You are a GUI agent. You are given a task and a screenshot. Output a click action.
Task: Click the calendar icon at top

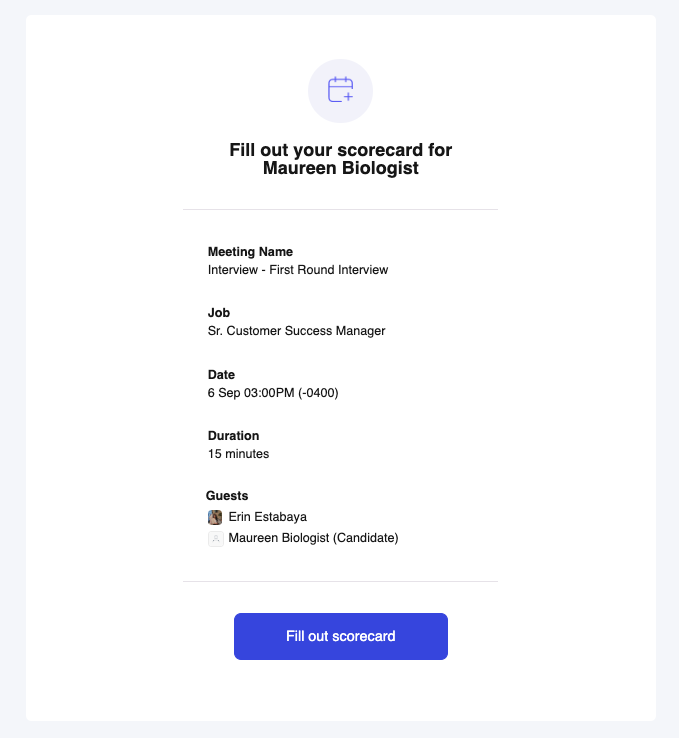[340, 91]
